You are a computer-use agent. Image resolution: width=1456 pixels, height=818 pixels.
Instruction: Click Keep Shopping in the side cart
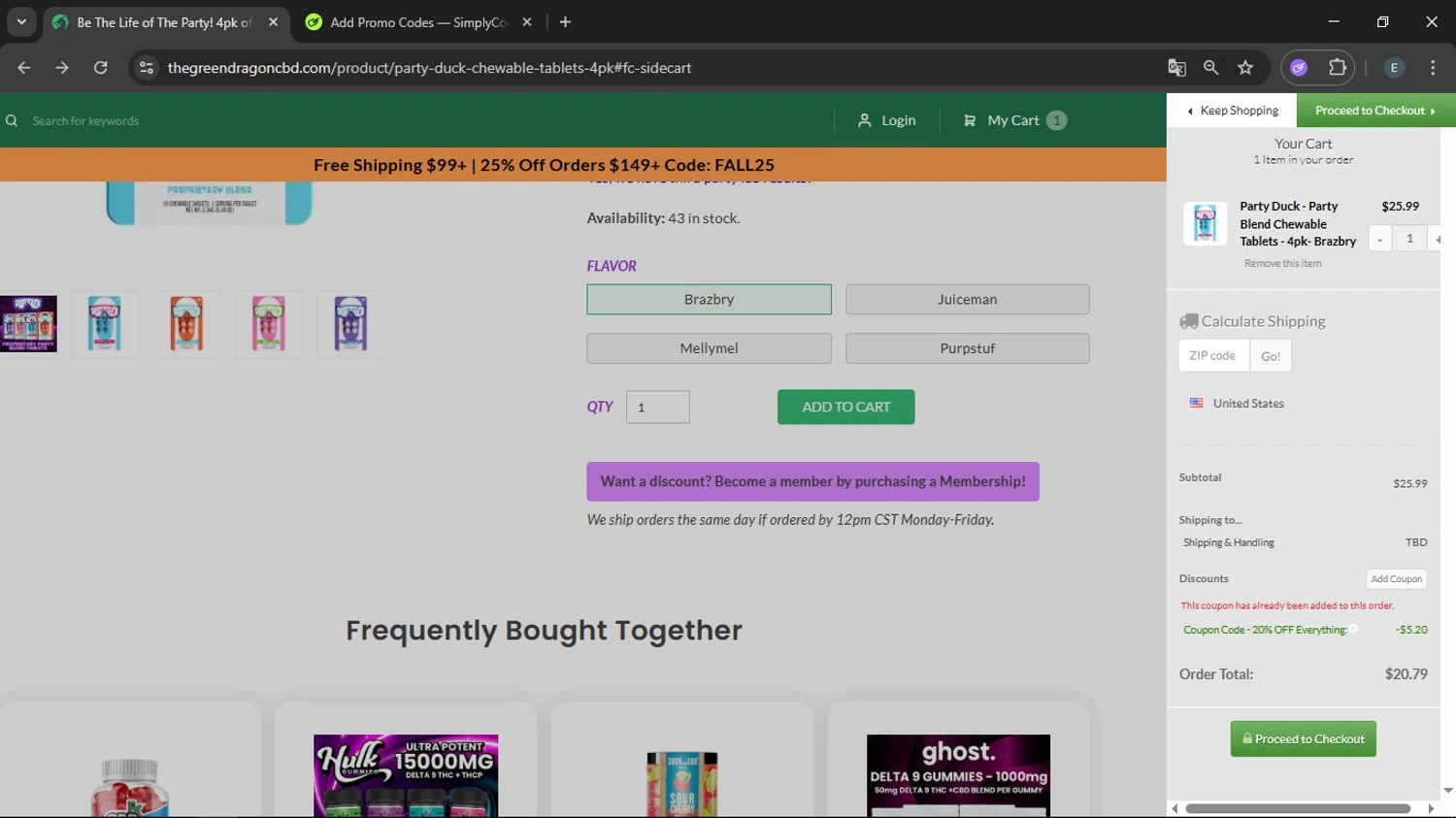(1233, 111)
